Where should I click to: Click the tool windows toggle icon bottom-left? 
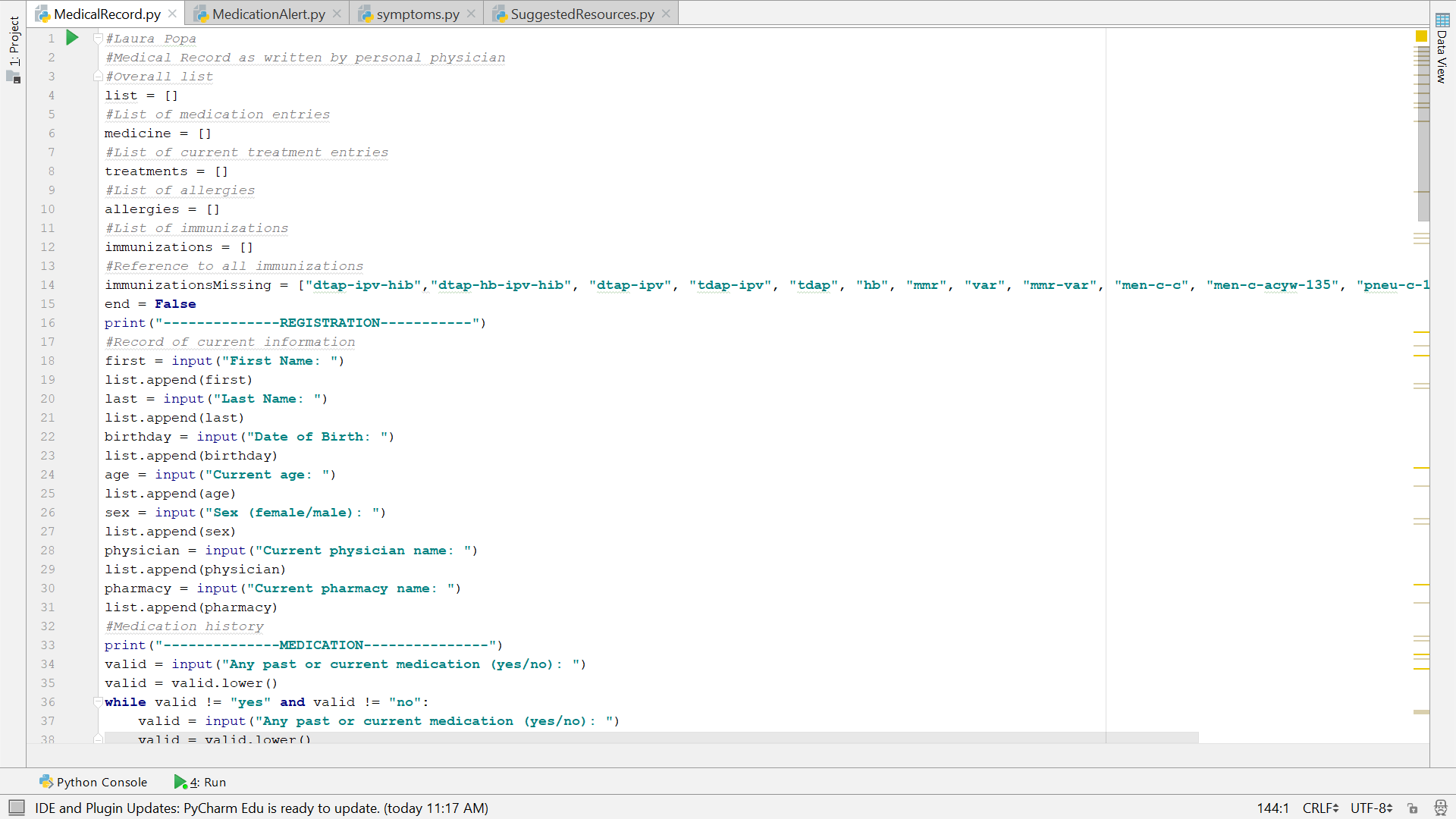pyautogui.click(x=17, y=808)
